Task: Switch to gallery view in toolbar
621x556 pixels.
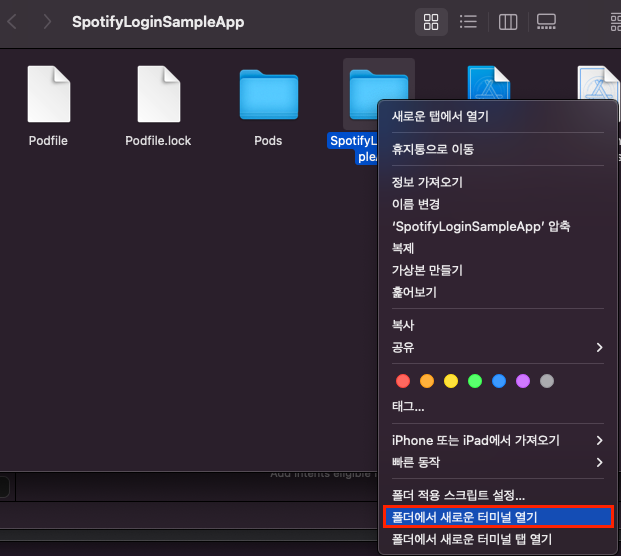Action: (546, 22)
